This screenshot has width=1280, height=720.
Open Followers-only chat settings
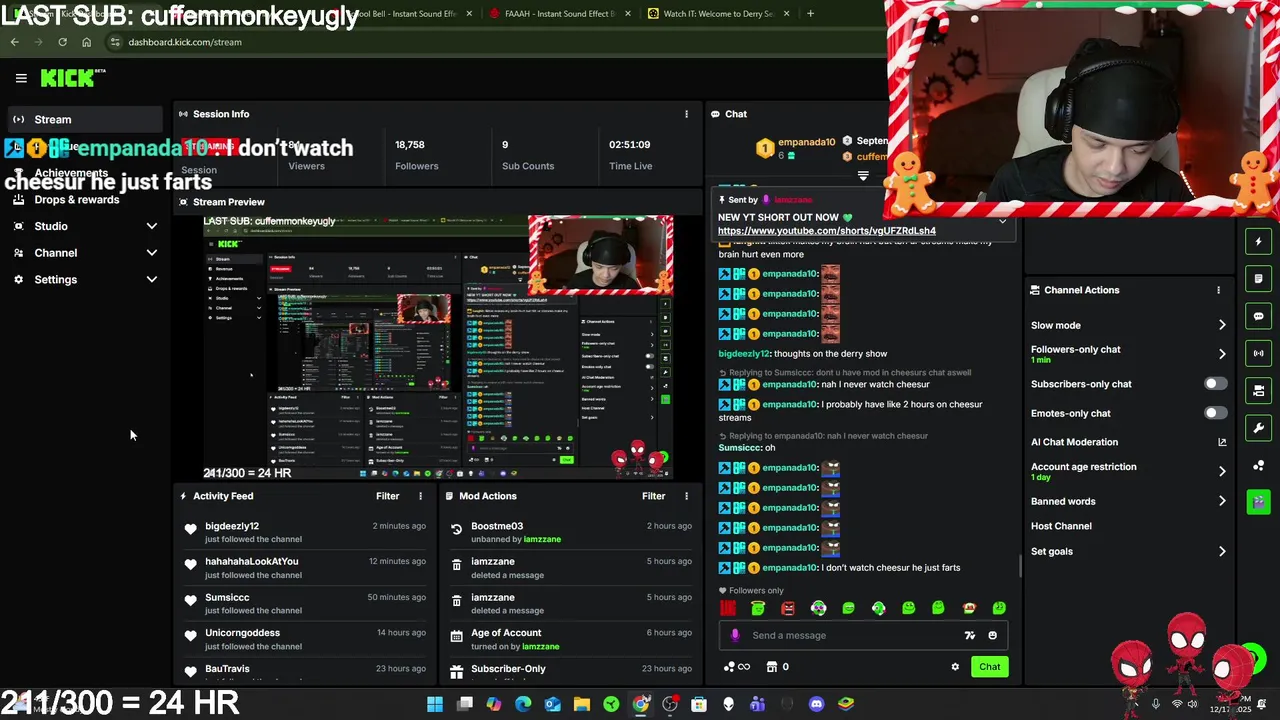(1128, 354)
